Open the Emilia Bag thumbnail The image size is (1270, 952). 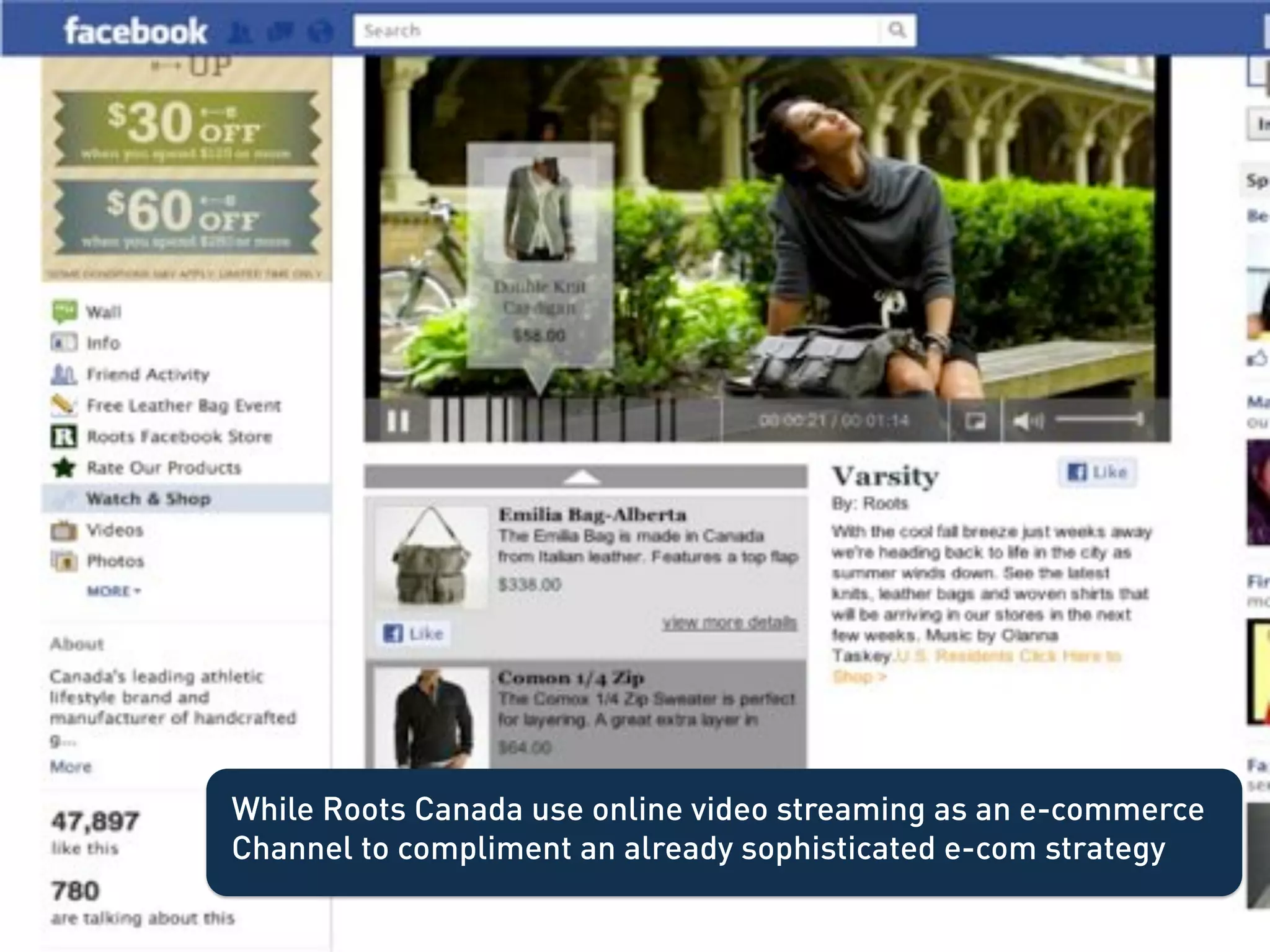[x=432, y=557]
